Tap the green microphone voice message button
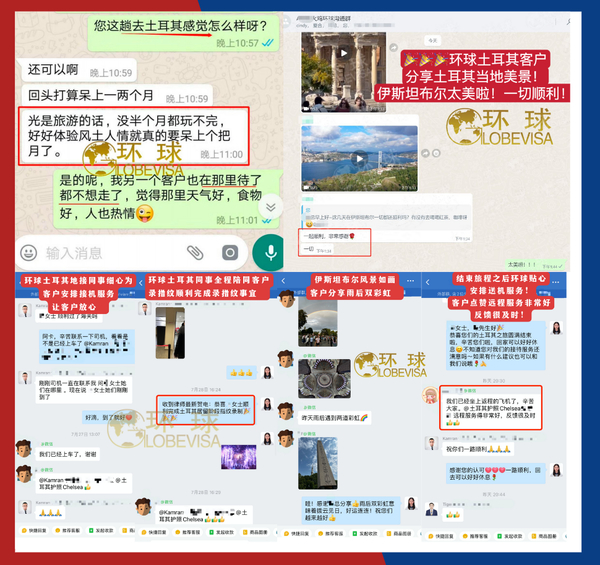 point(270,253)
